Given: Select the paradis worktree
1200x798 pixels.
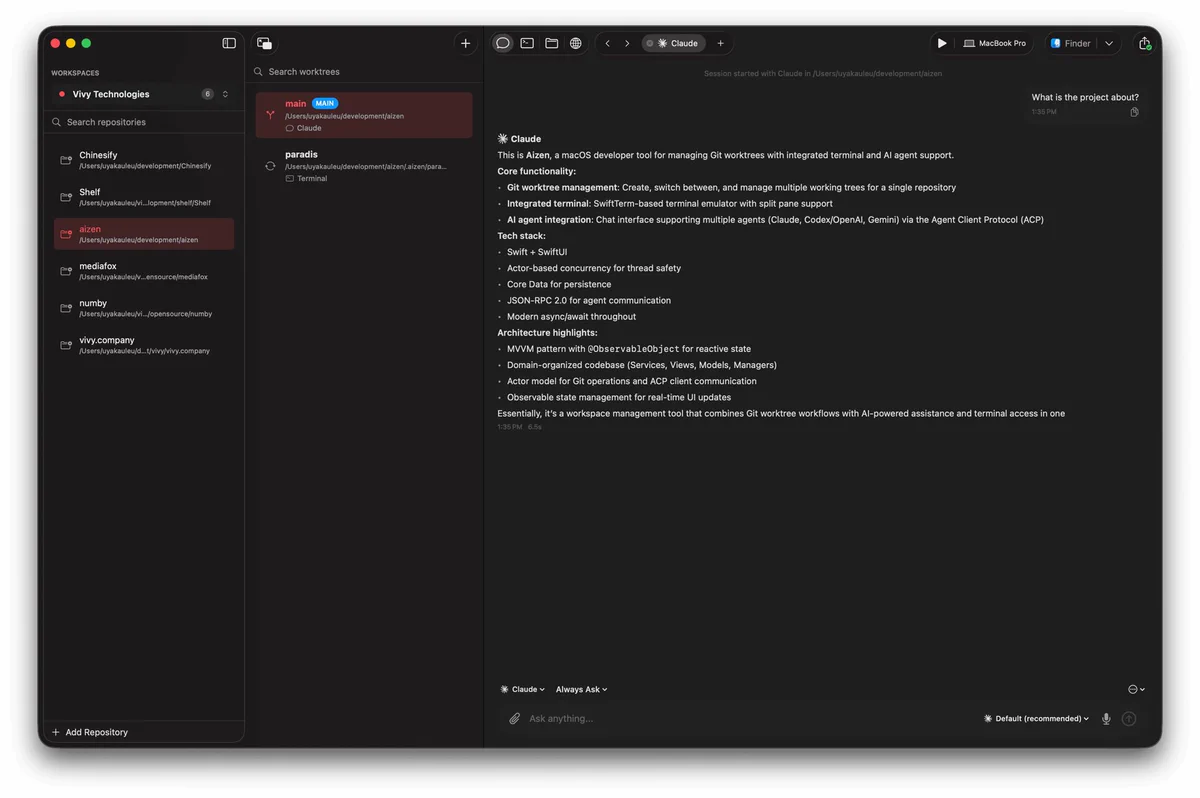Looking at the screenshot, I should [364, 166].
